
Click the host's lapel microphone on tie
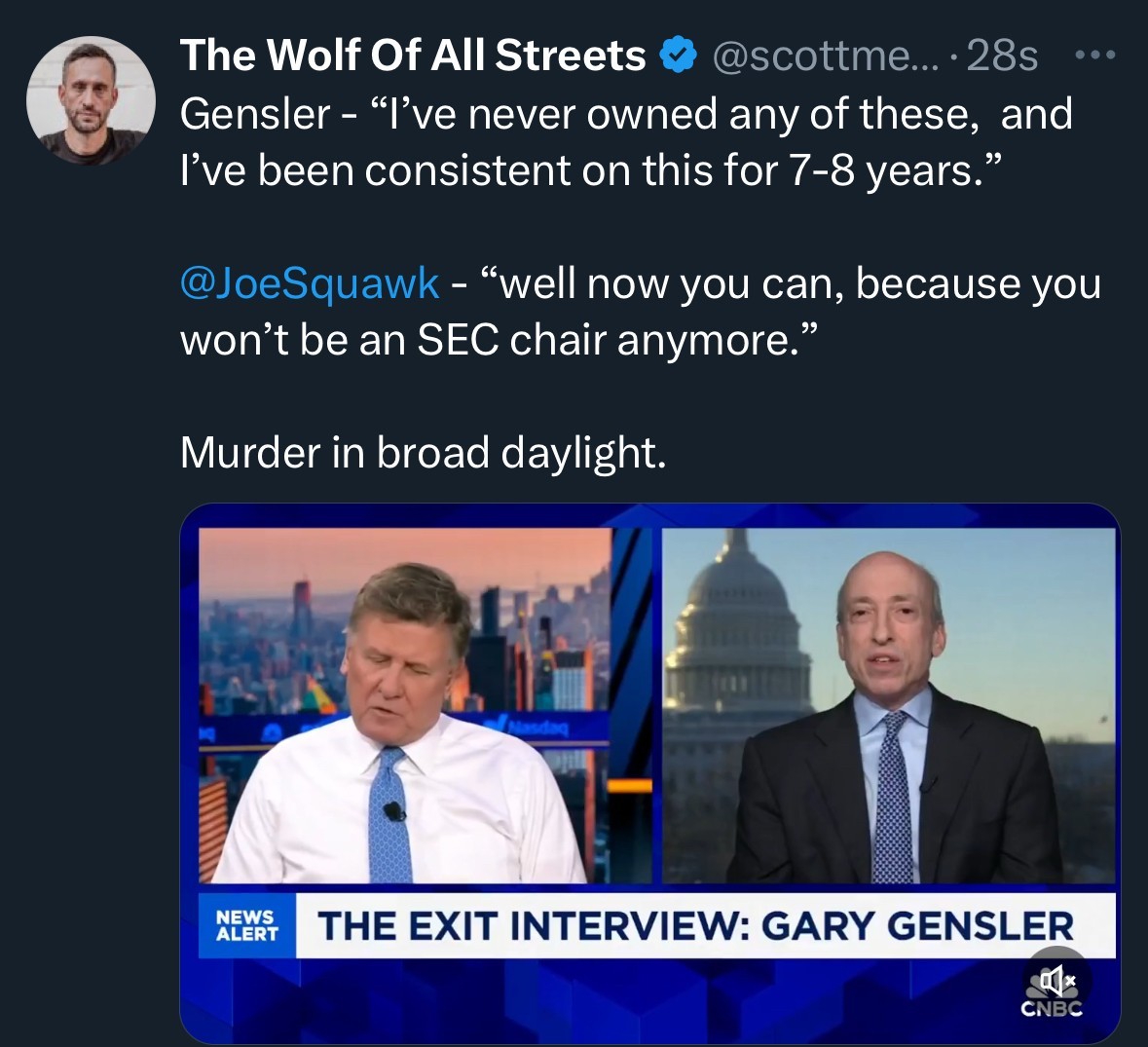tap(393, 810)
